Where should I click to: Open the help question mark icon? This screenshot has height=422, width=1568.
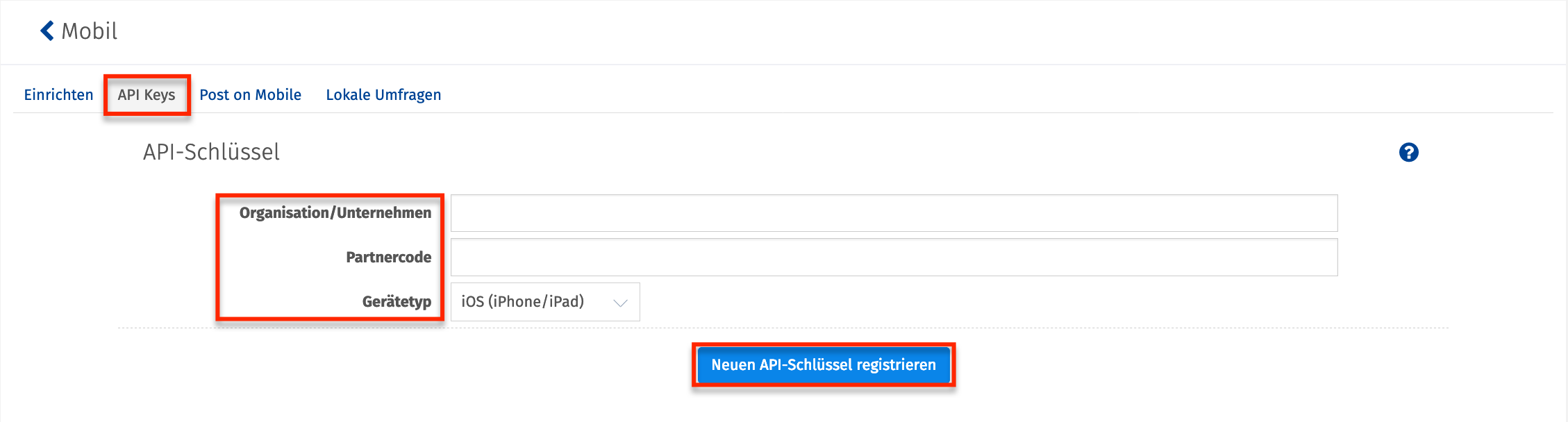pyautogui.click(x=1408, y=153)
